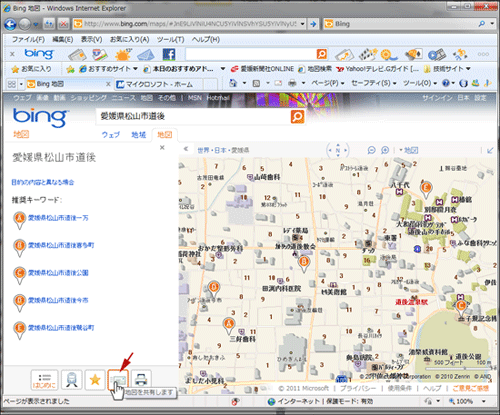Click the Print icon in the IE command bar
Screen dimensions: 500x415
292,83
